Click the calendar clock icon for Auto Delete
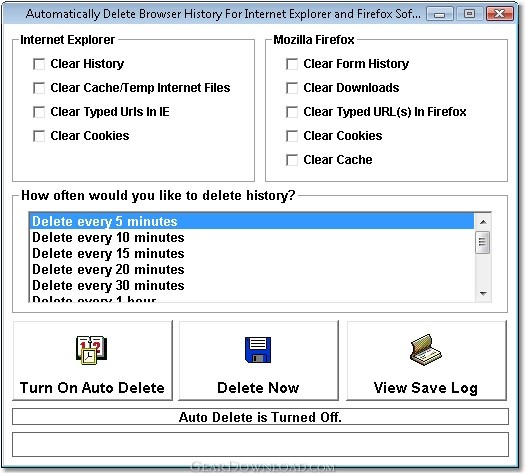Screen dimensions: 526x475 tap(91, 350)
